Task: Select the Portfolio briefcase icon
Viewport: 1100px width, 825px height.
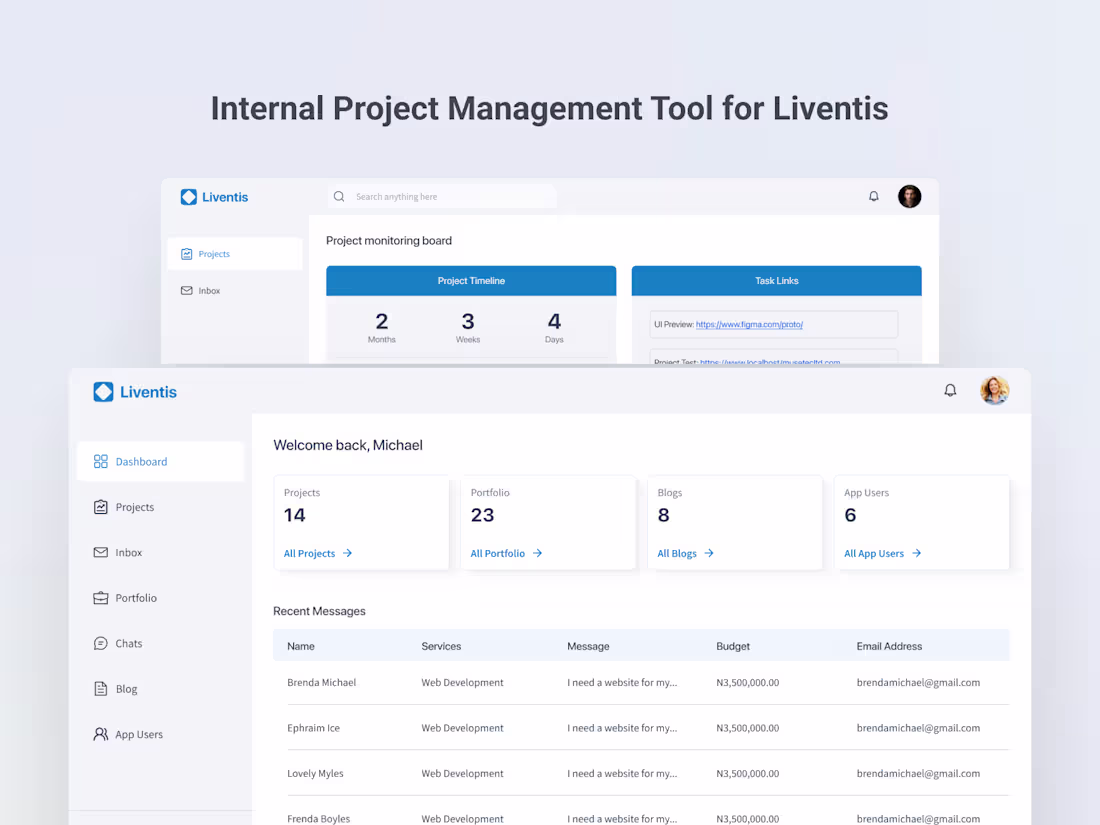Action: 100,597
